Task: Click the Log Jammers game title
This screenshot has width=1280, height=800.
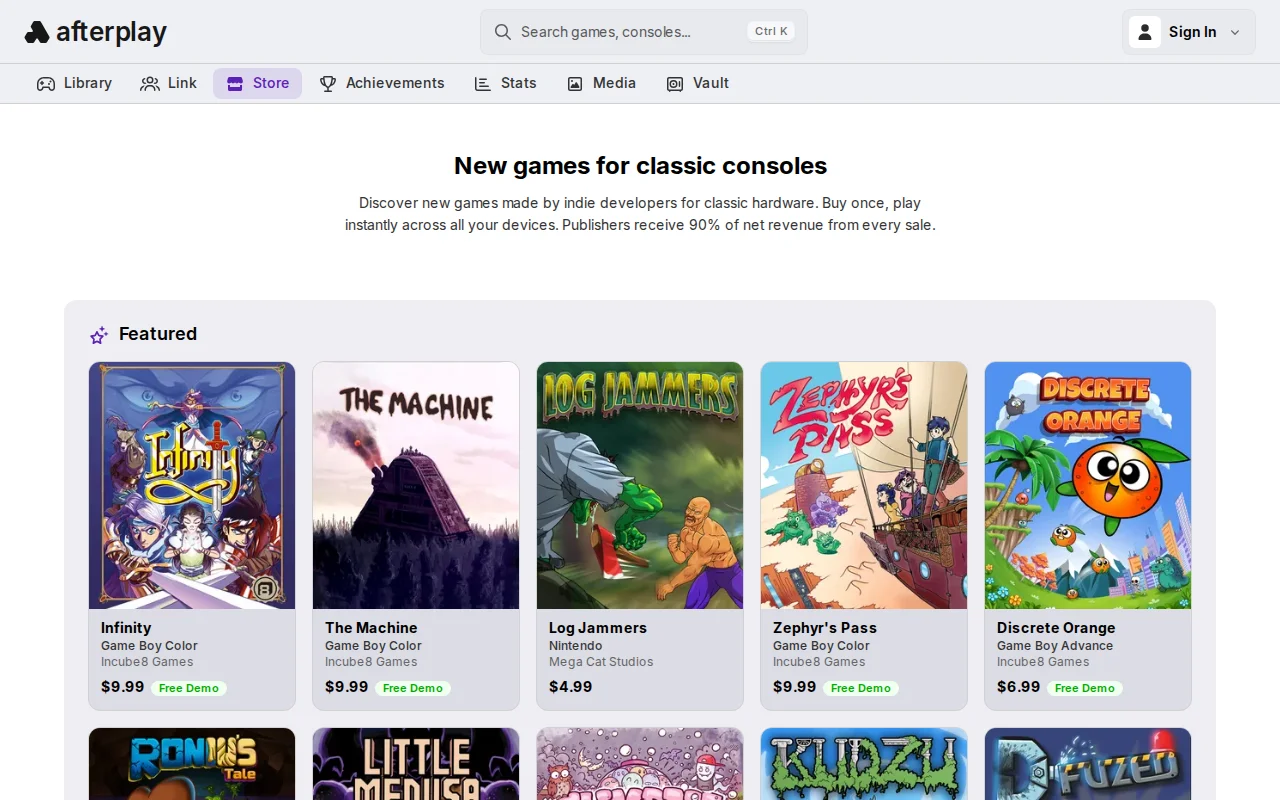Action: click(598, 628)
